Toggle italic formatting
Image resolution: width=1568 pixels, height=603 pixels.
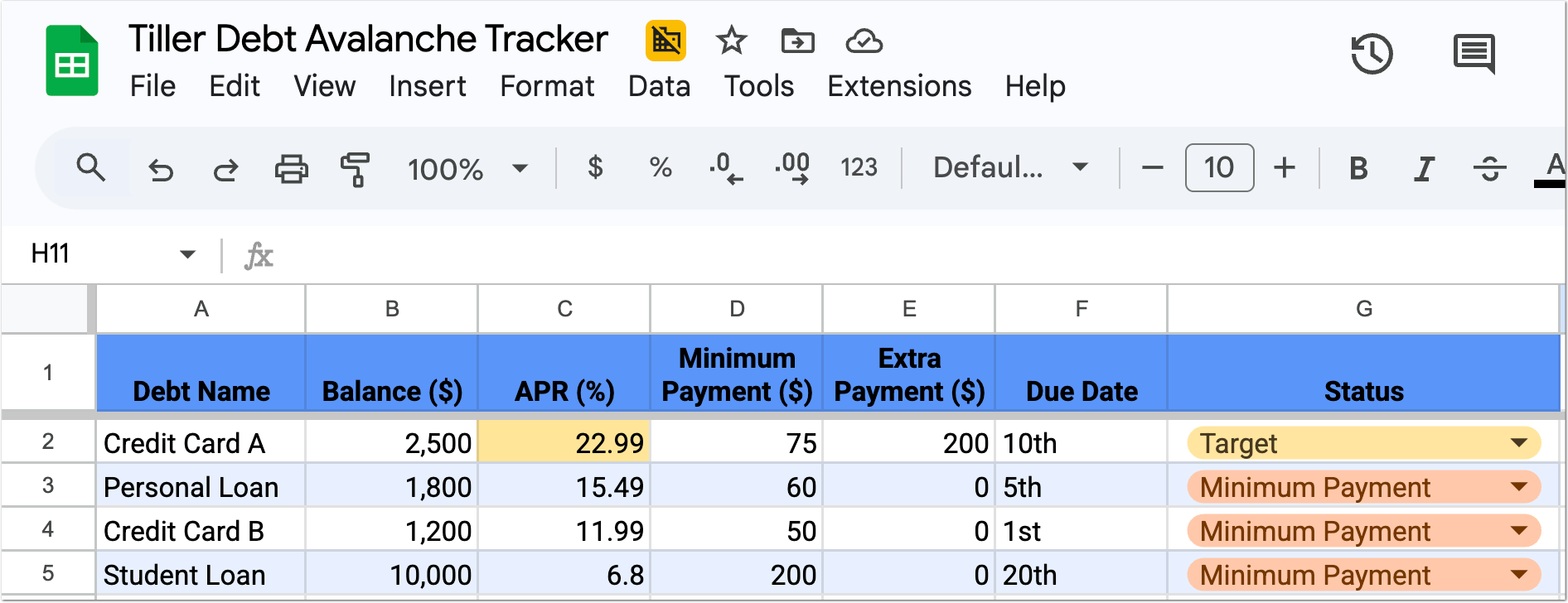click(x=1424, y=169)
